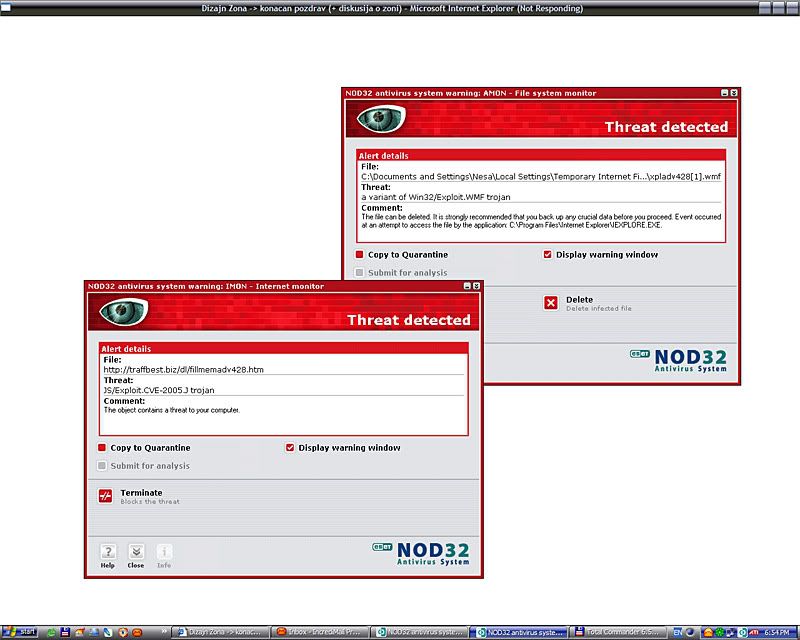Expand the quick-launch overflow chevron
The image size is (800, 640).
[164, 631]
